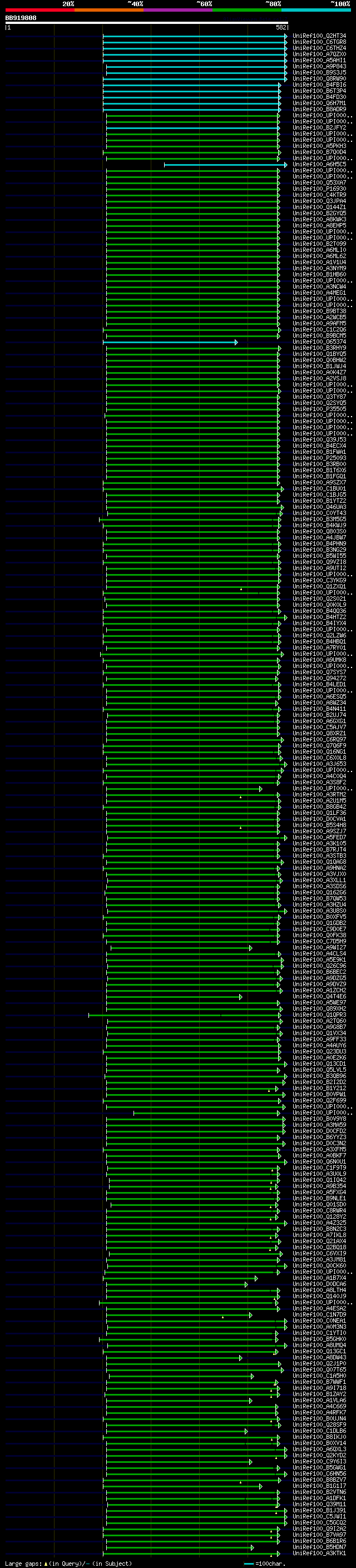356x1568 pixels.
Task: Select hit UniRef100_Q144Z1
Action: tap(319, 207)
